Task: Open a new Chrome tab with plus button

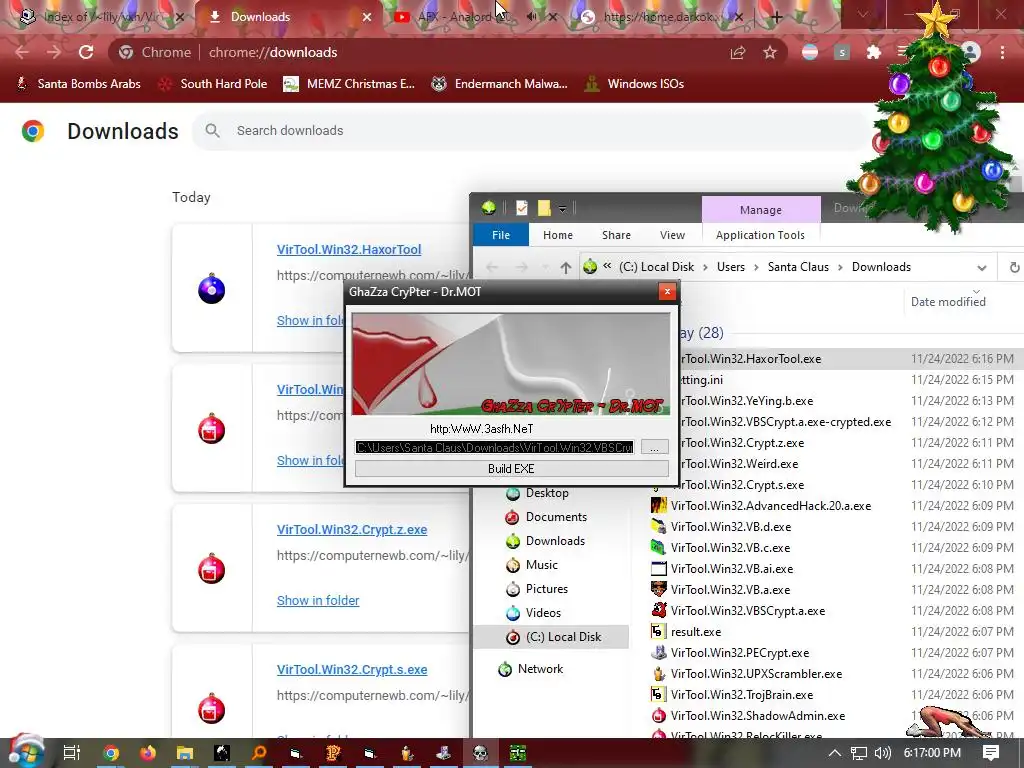Action: point(776,17)
